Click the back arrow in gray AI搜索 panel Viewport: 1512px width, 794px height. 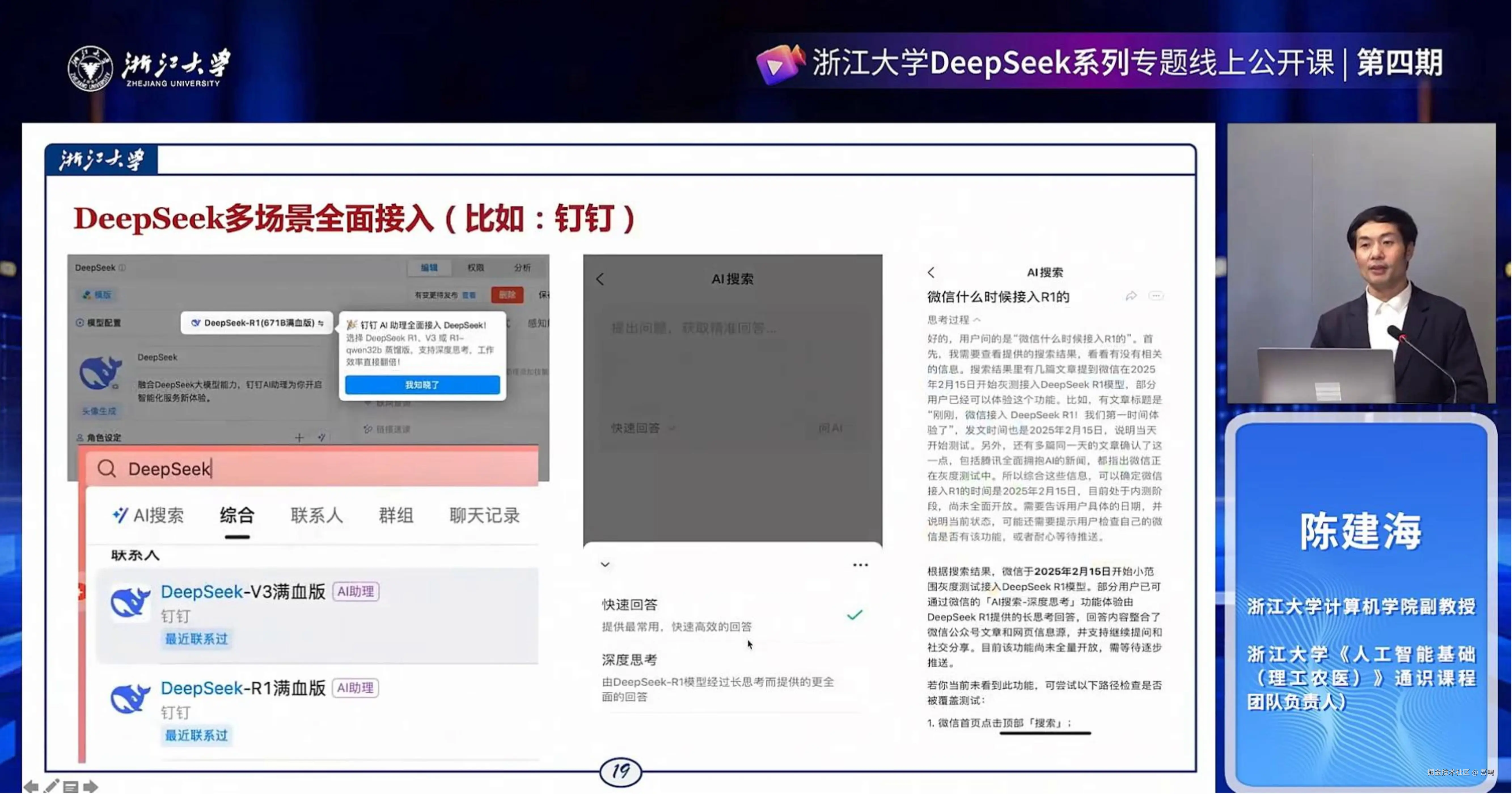pos(600,280)
